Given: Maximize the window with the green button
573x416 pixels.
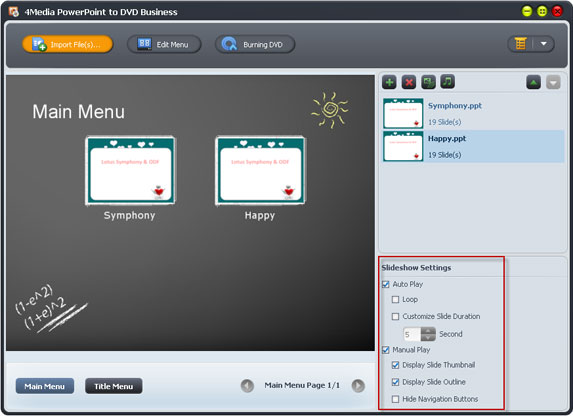Looking at the screenshot, I should [542, 11].
